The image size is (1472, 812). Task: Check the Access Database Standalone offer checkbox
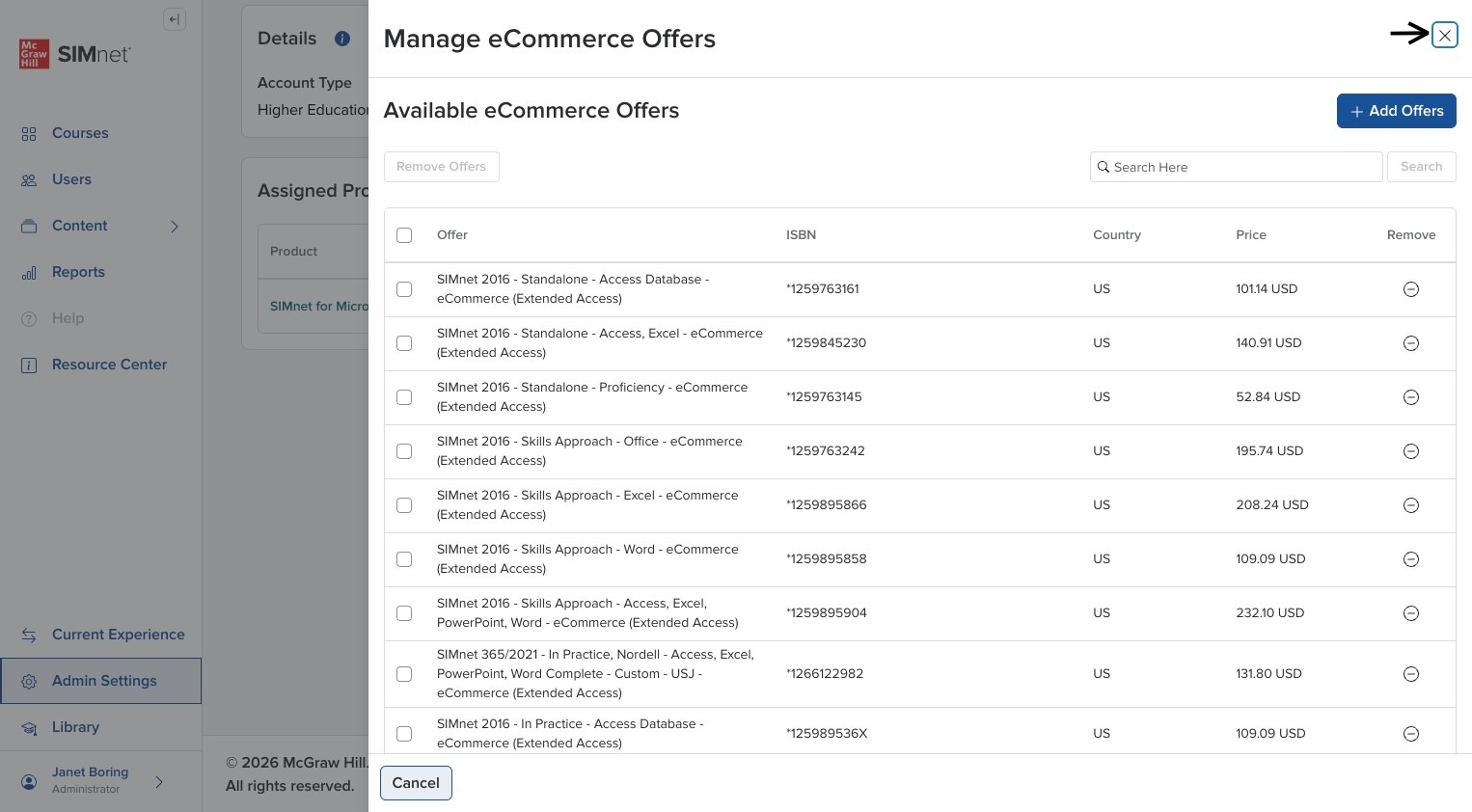[404, 289]
